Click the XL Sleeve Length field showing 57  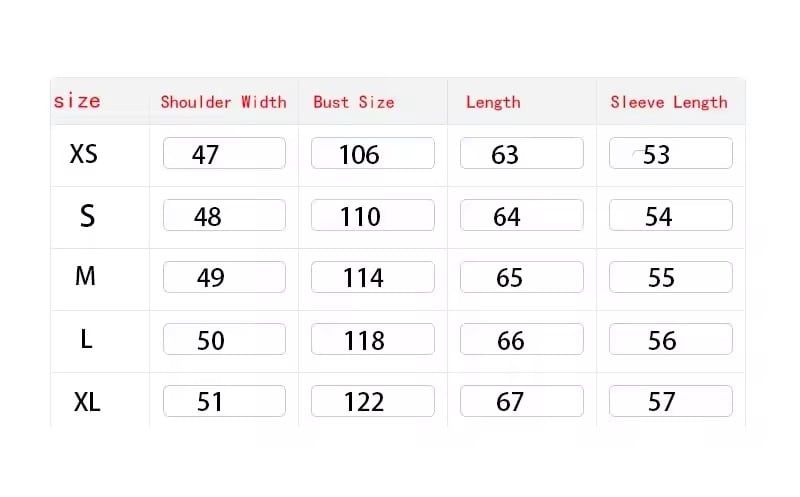(x=670, y=402)
